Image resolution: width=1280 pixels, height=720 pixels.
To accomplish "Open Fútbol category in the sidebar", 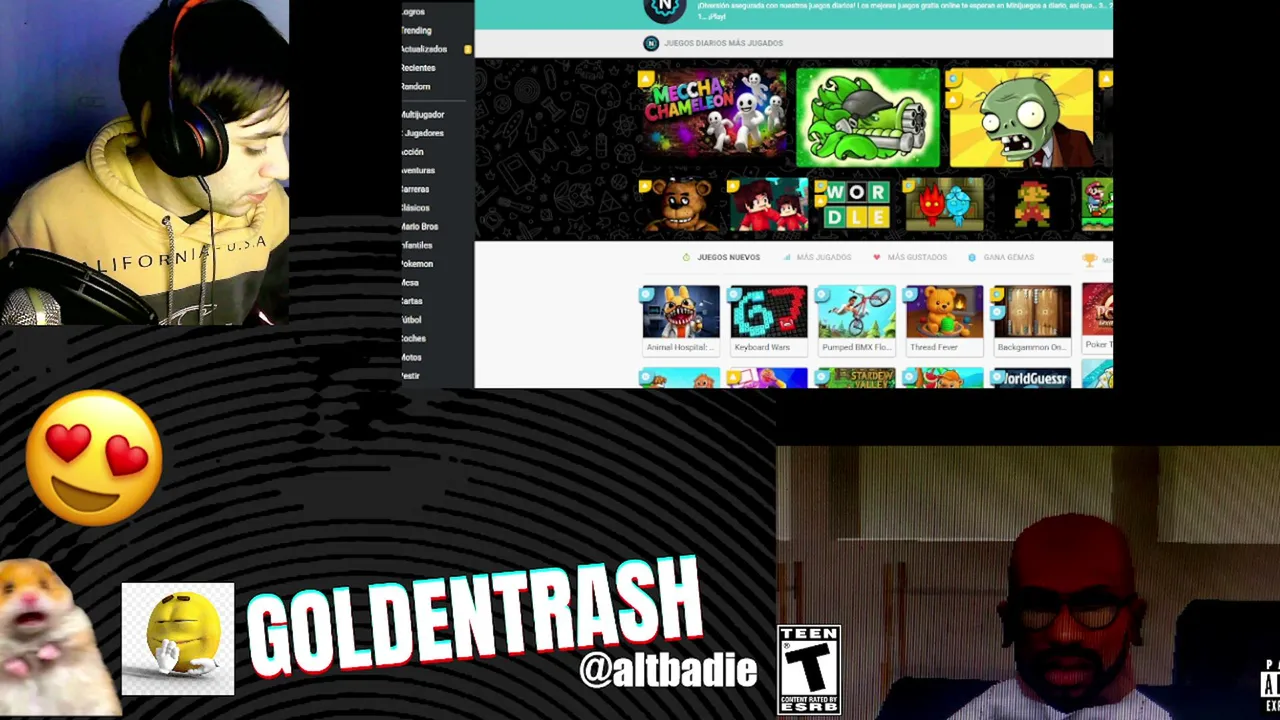I will pyautogui.click(x=411, y=320).
